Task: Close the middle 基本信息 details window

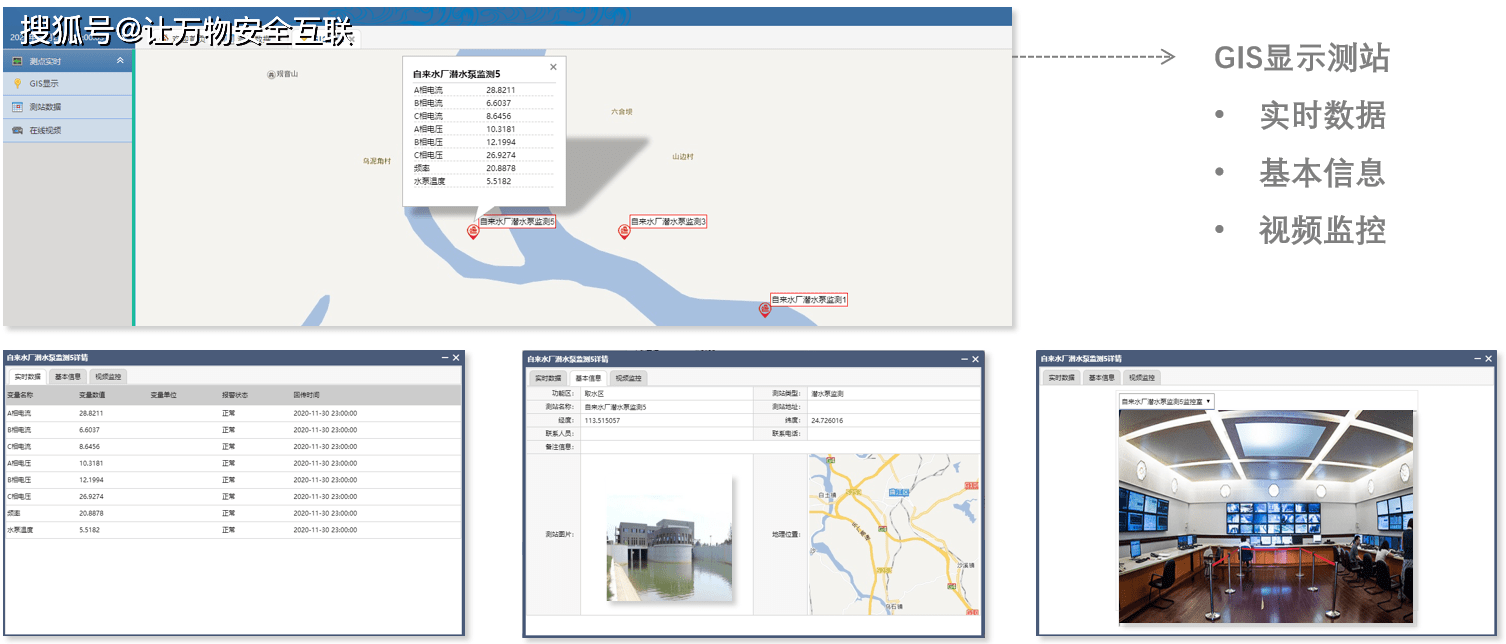Action: click(976, 358)
